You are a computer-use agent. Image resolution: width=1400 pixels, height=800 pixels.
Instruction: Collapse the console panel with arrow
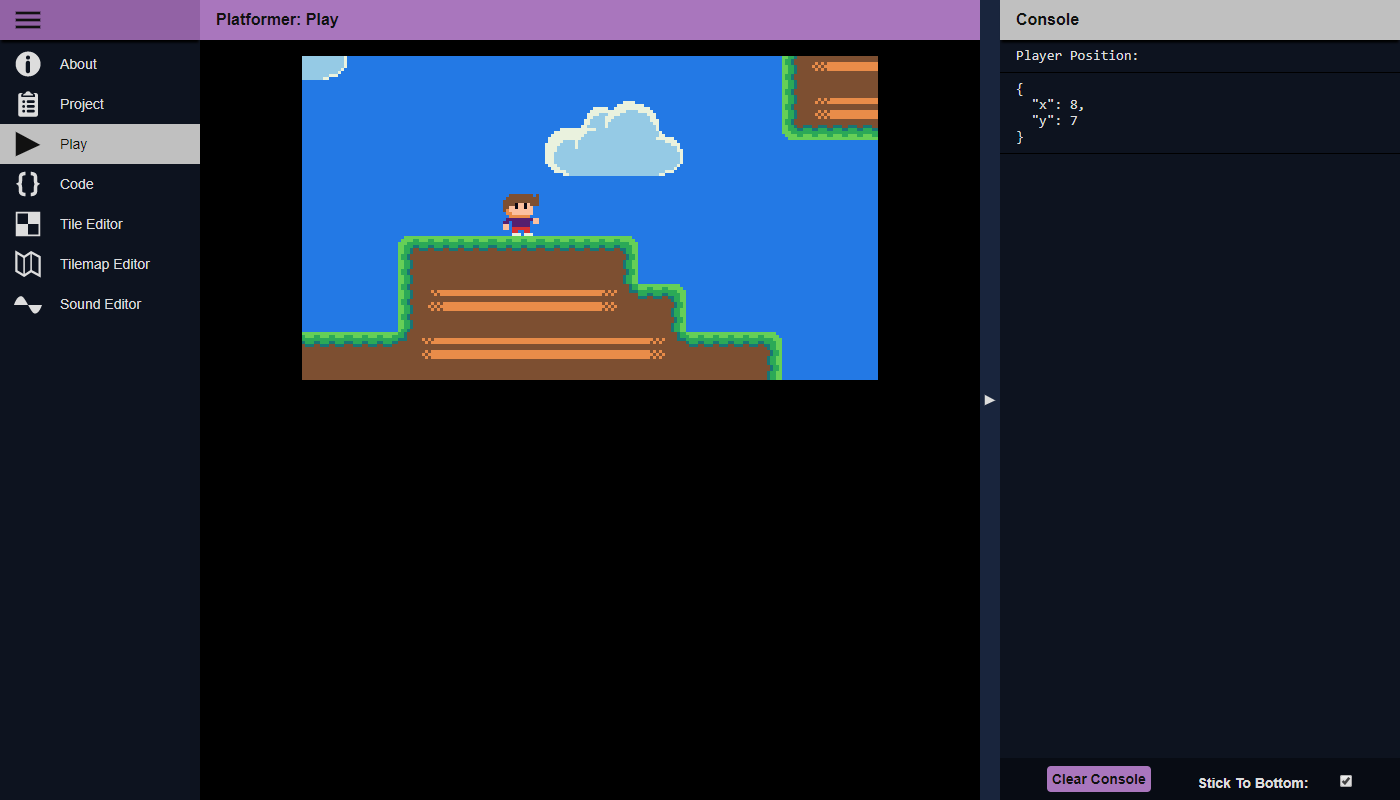pos(990,400)
